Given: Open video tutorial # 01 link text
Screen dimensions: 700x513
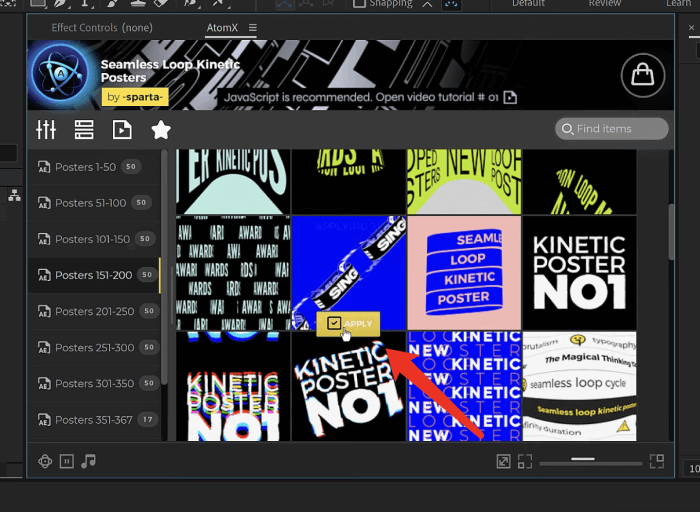Looking at the screenshot, I should 437,97.
